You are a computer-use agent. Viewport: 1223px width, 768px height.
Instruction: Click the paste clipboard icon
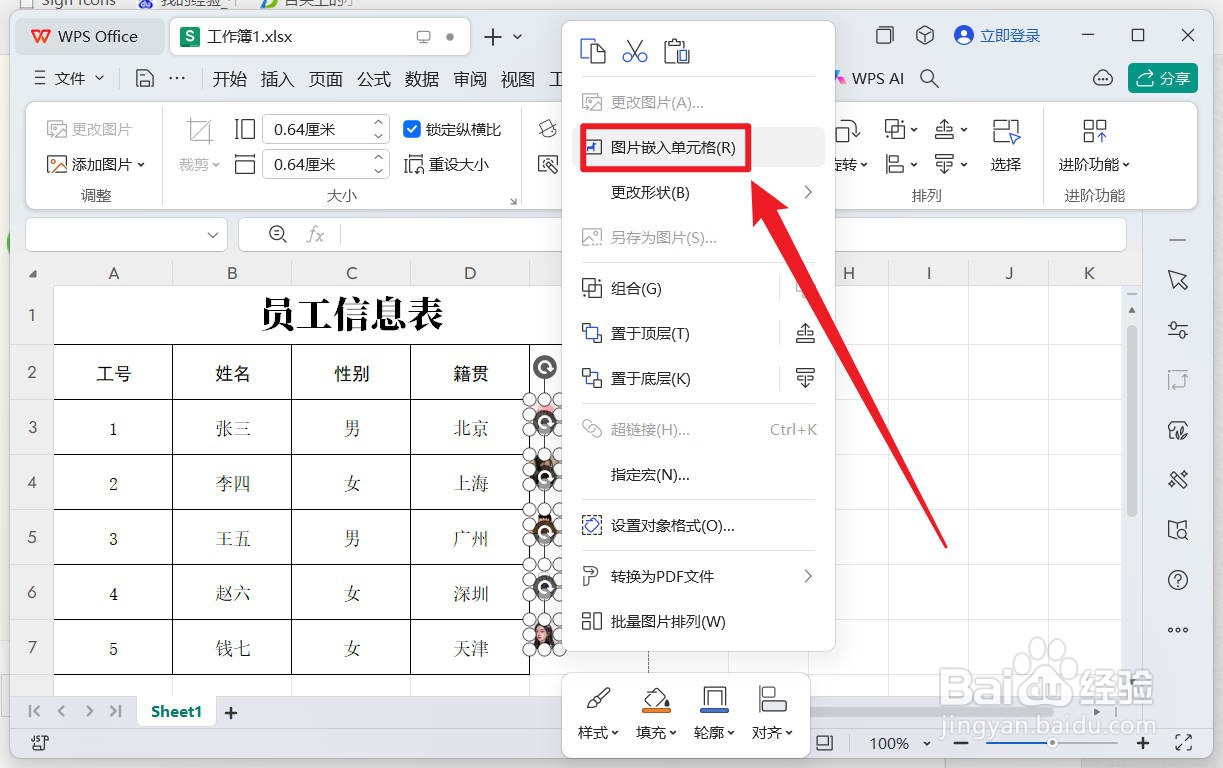click(677, 50)
